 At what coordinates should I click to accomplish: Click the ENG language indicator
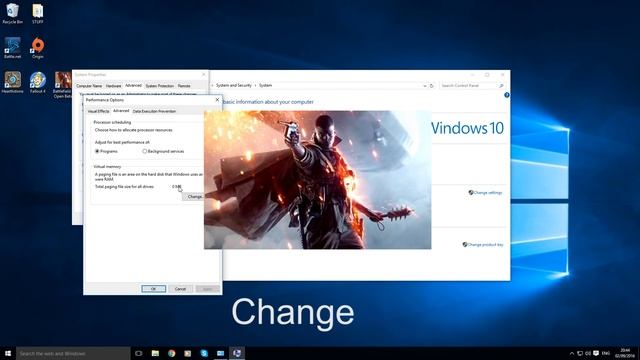[606, 353]
